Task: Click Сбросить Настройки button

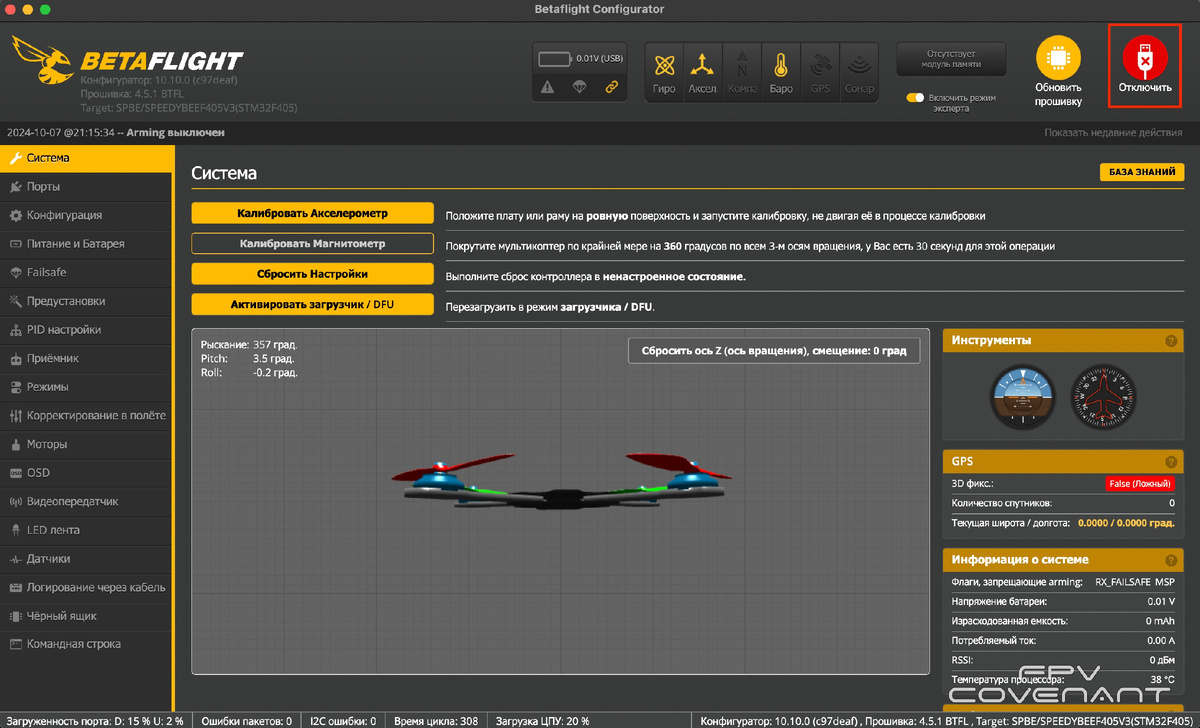Action: click(x=312, y=274)
